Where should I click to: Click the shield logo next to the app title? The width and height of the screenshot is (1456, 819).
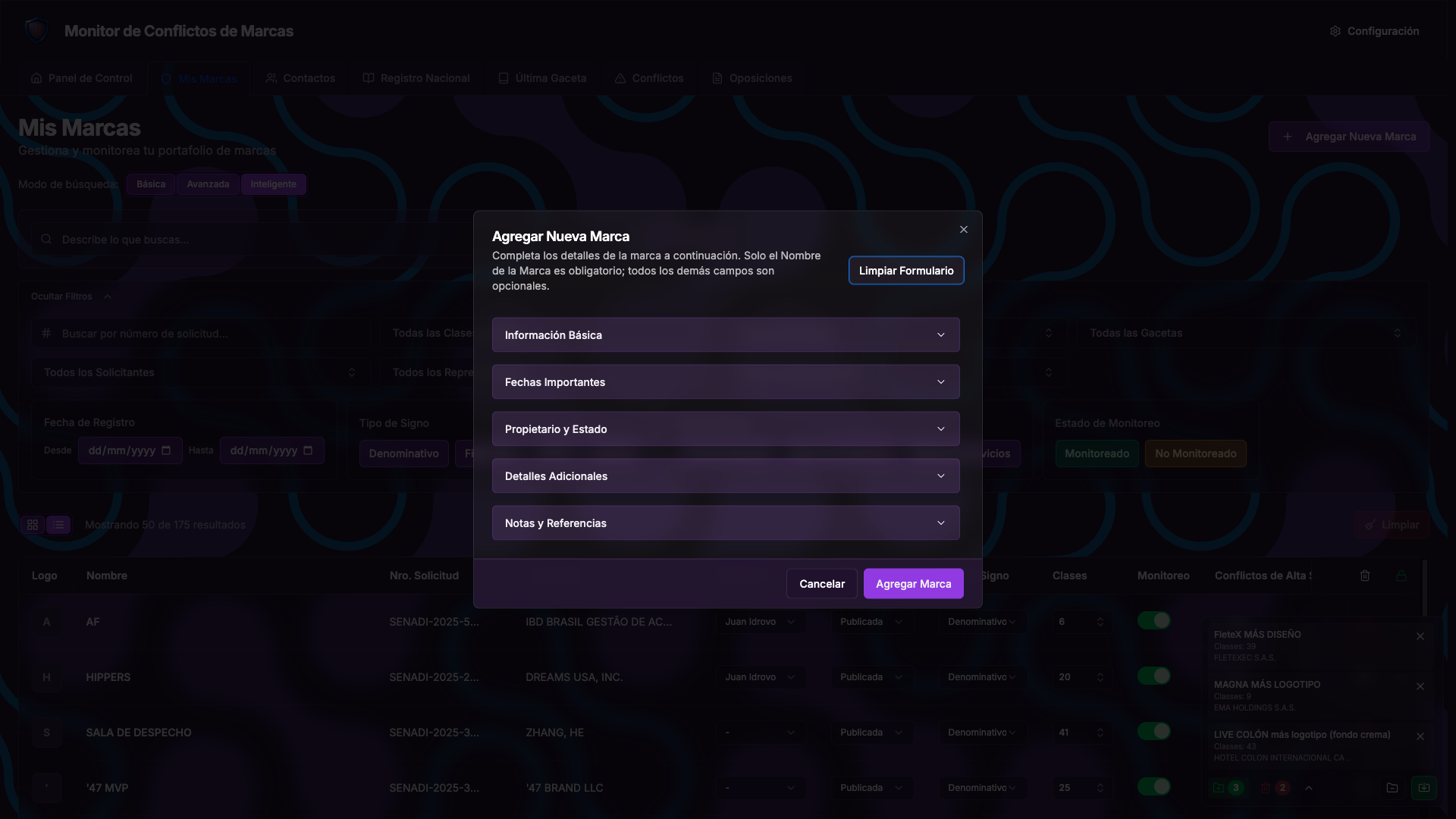(x=36, y=29)
